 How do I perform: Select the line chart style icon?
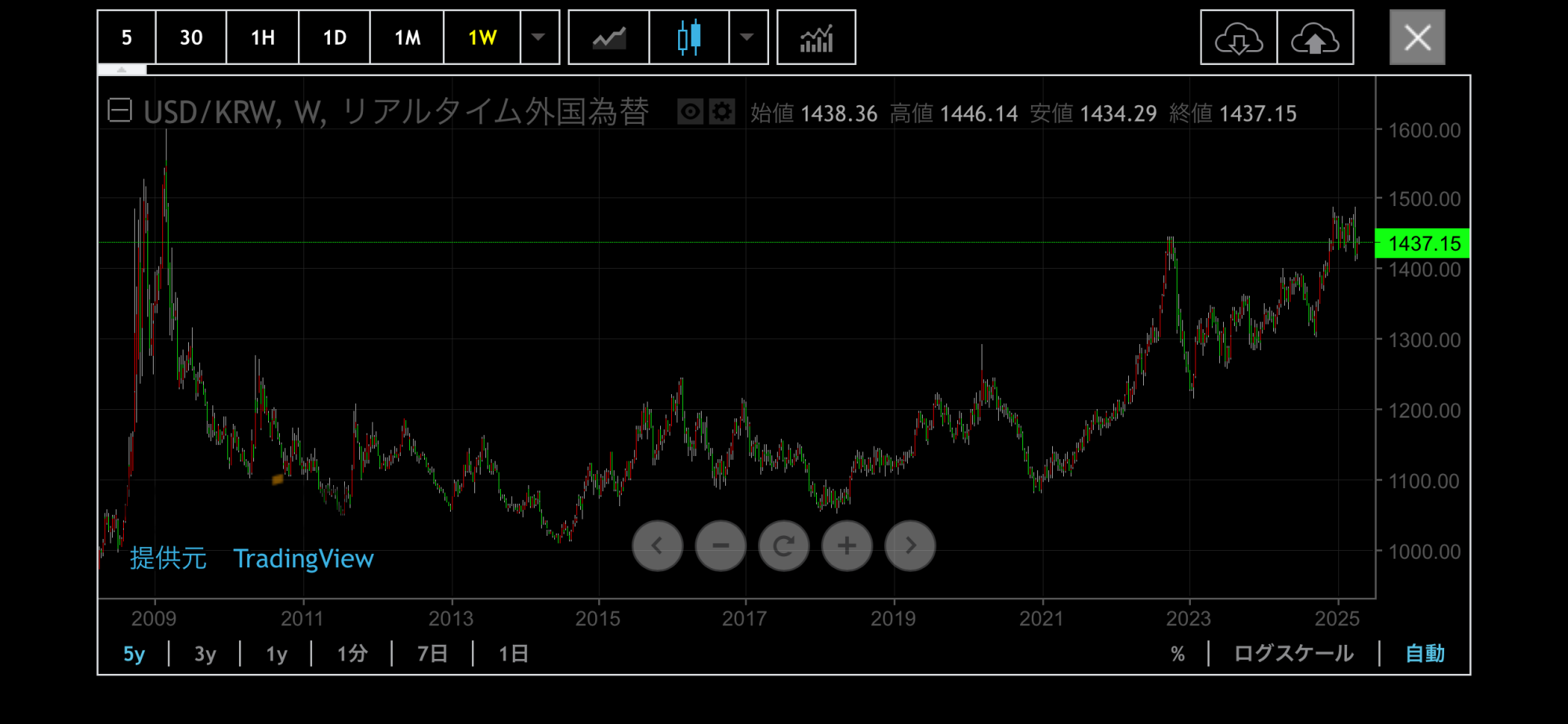pos(608,38)
